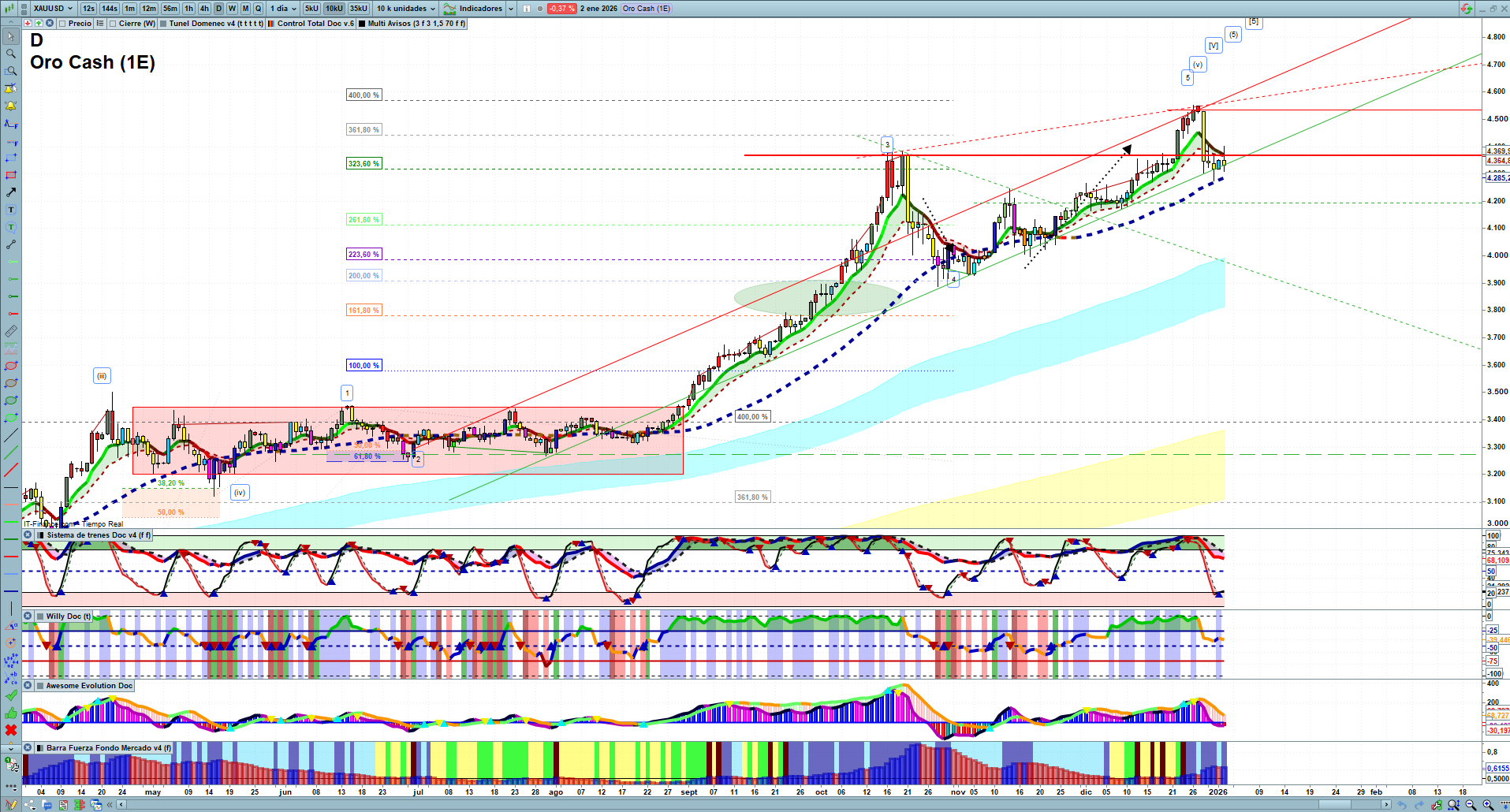Screen dimensions: 1510x812
Task: Click the scrollbar right arrow button
Action: (1387, 805)
